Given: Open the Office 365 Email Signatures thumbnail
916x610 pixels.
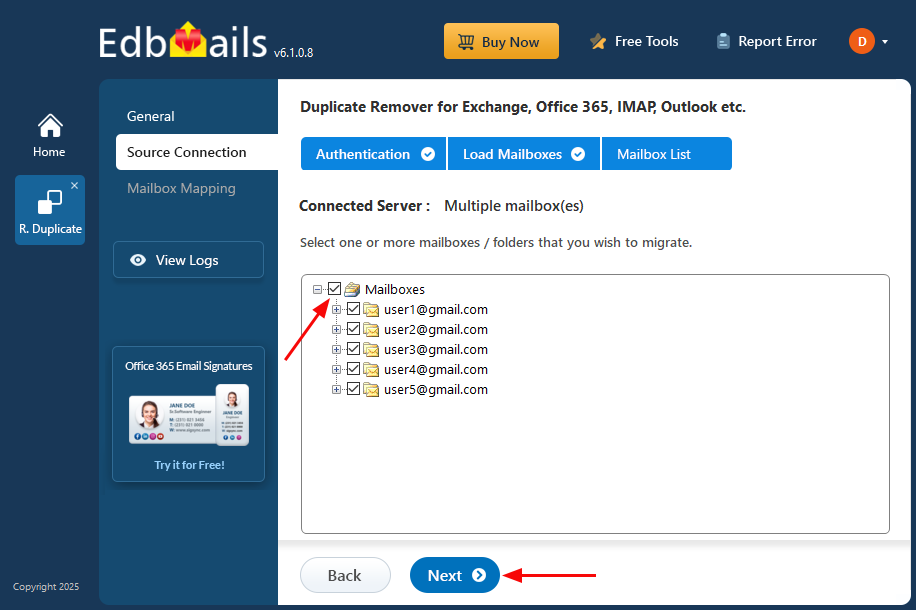Looking at the screenshot, I should coord(188,414).
